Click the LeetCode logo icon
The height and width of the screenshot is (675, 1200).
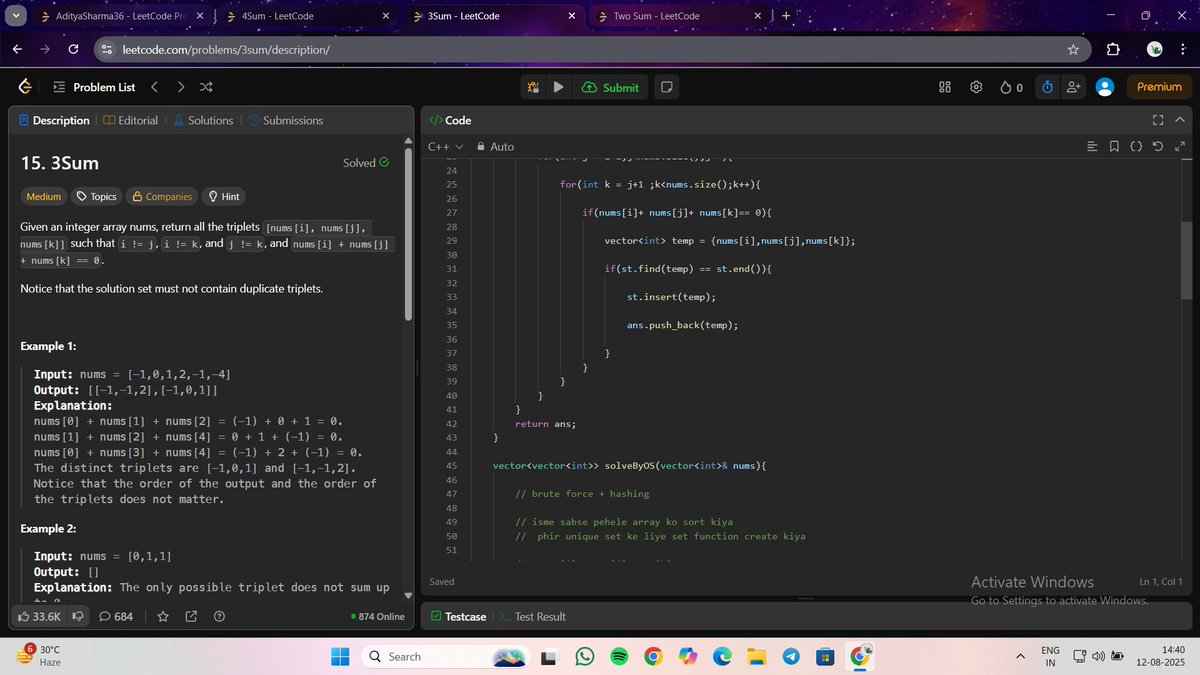click(x=24, y=87)
